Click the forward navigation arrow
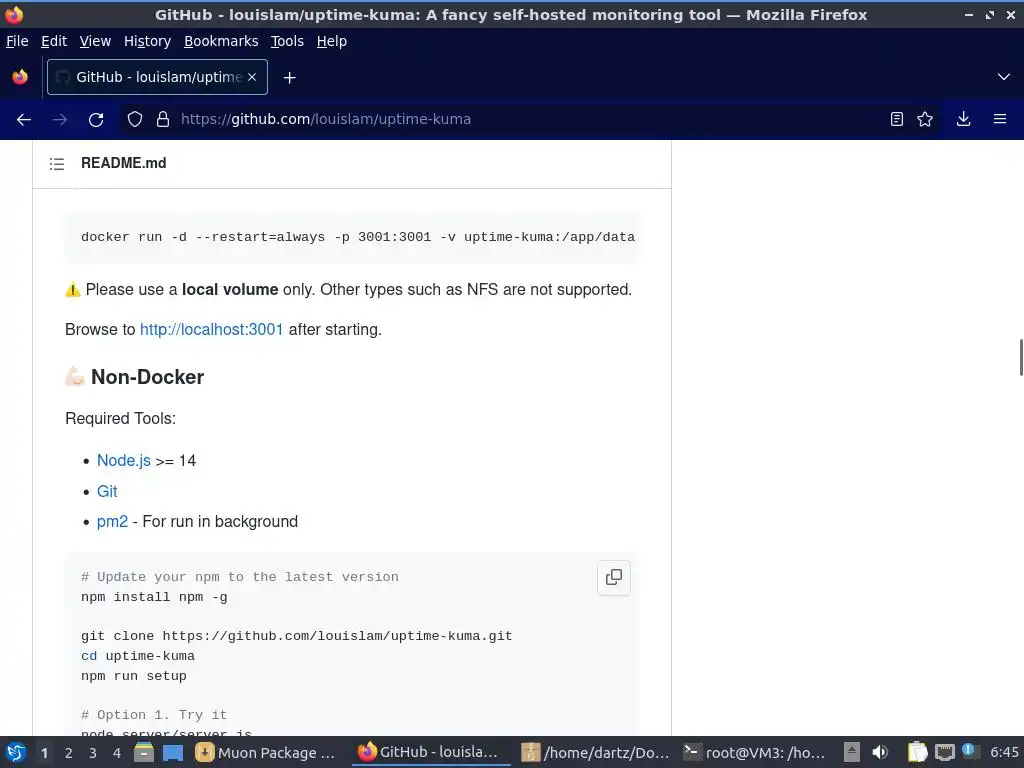1024x768 pixels. point(60,120)
